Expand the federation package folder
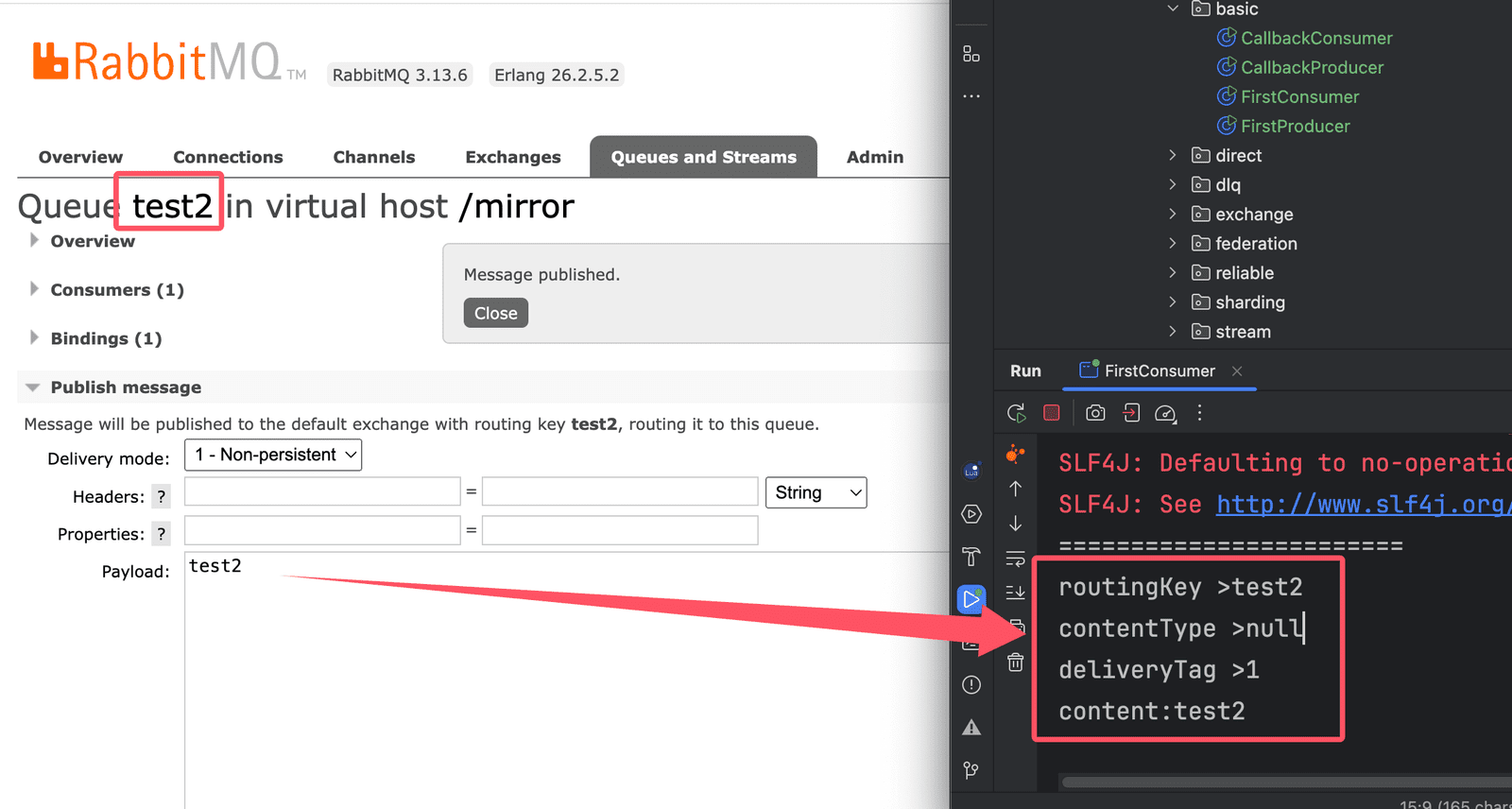 pyautogui.click(x=1173, y=243)
